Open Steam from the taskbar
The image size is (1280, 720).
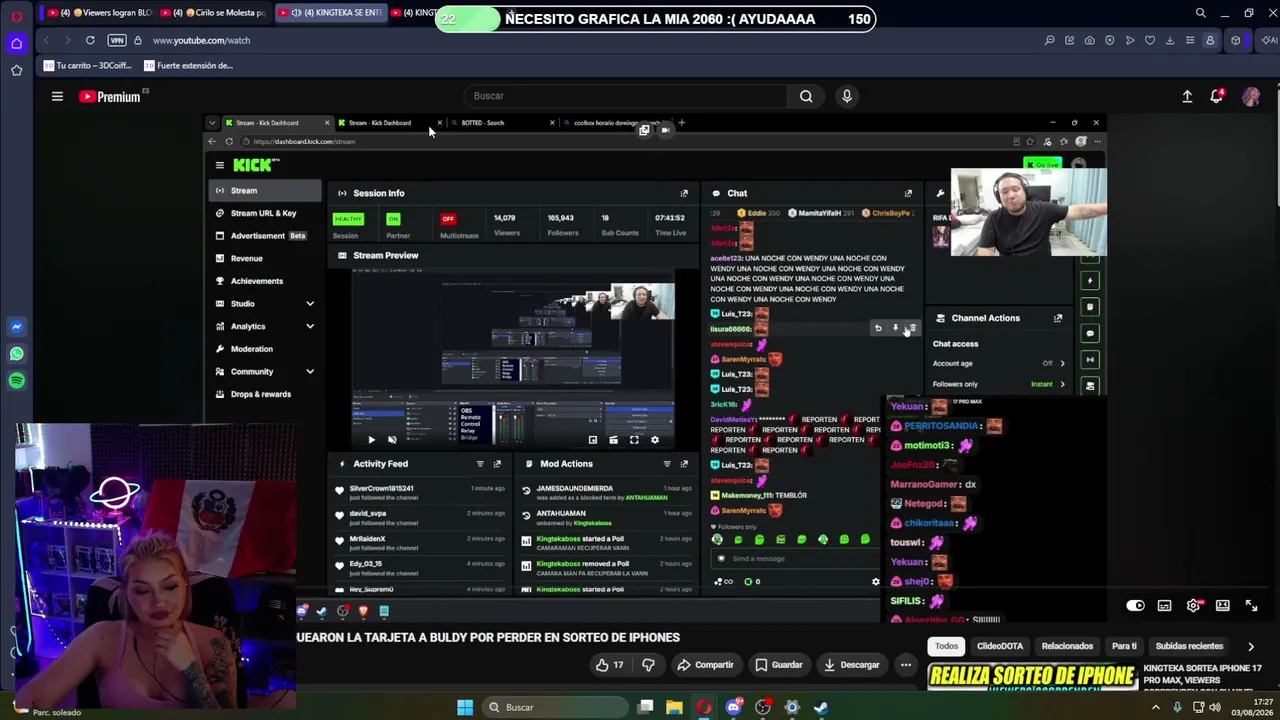[821, 707]
